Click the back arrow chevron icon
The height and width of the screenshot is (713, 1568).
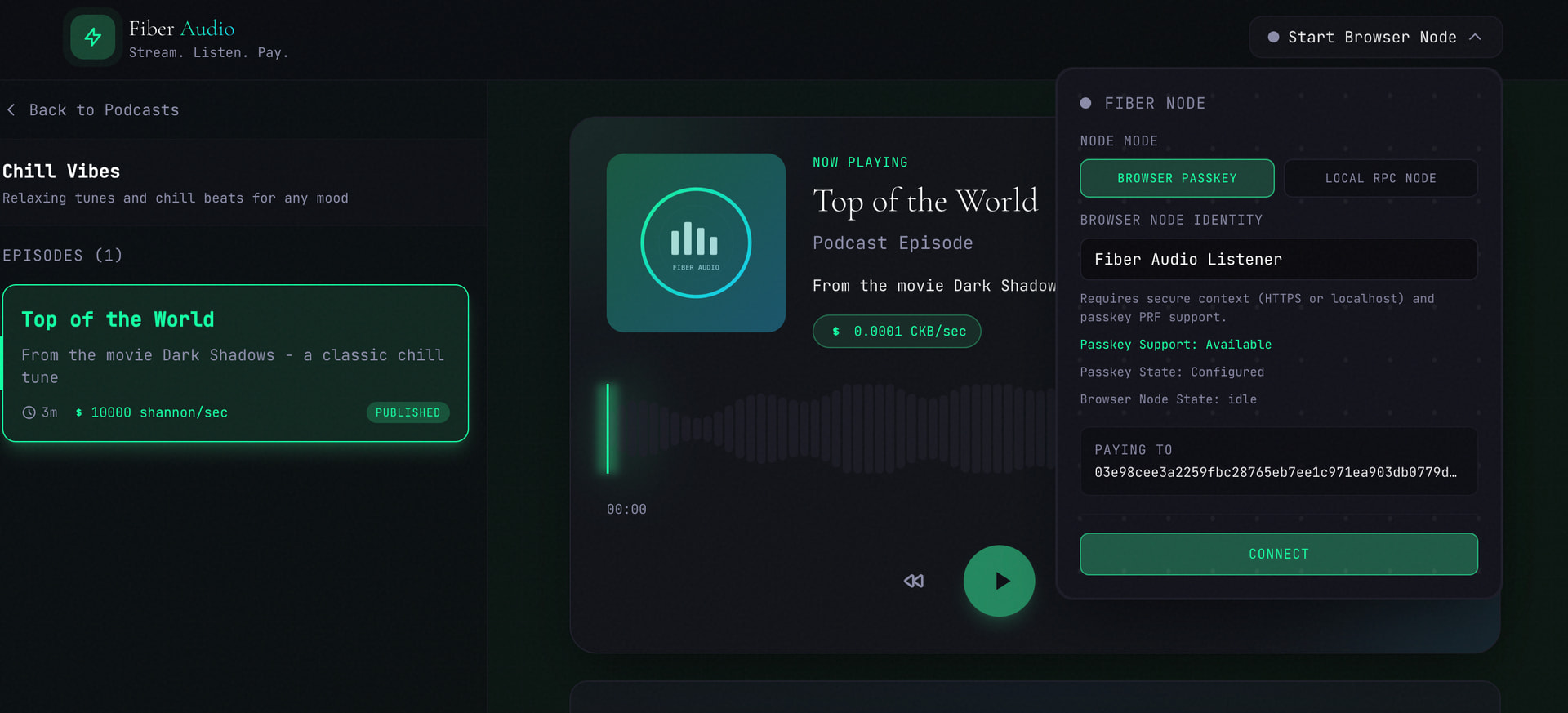coord(11,109)
